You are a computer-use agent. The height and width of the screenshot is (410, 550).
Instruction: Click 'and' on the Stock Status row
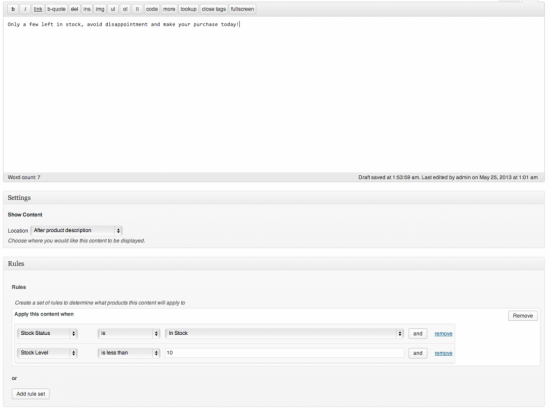click(x=418, y=334)
